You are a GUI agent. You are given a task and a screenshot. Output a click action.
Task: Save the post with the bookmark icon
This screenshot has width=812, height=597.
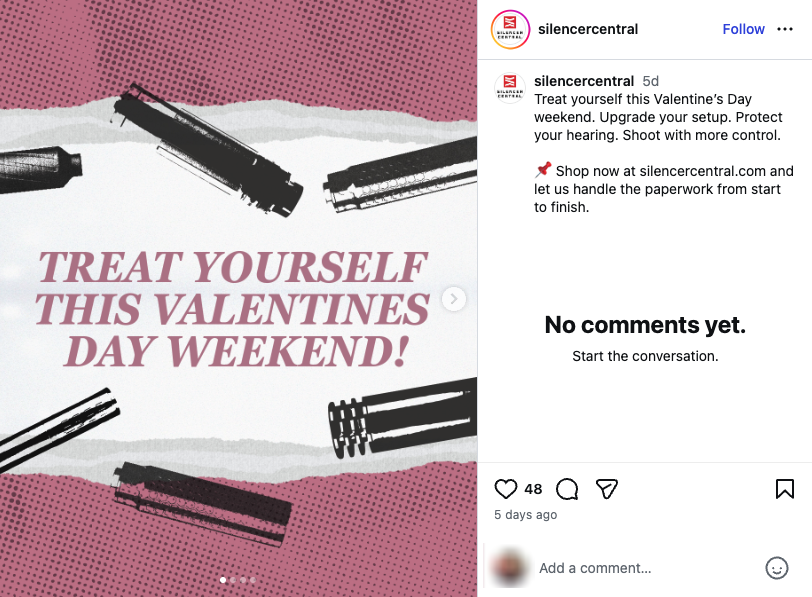pyautogui.click(x=785, y=489)
